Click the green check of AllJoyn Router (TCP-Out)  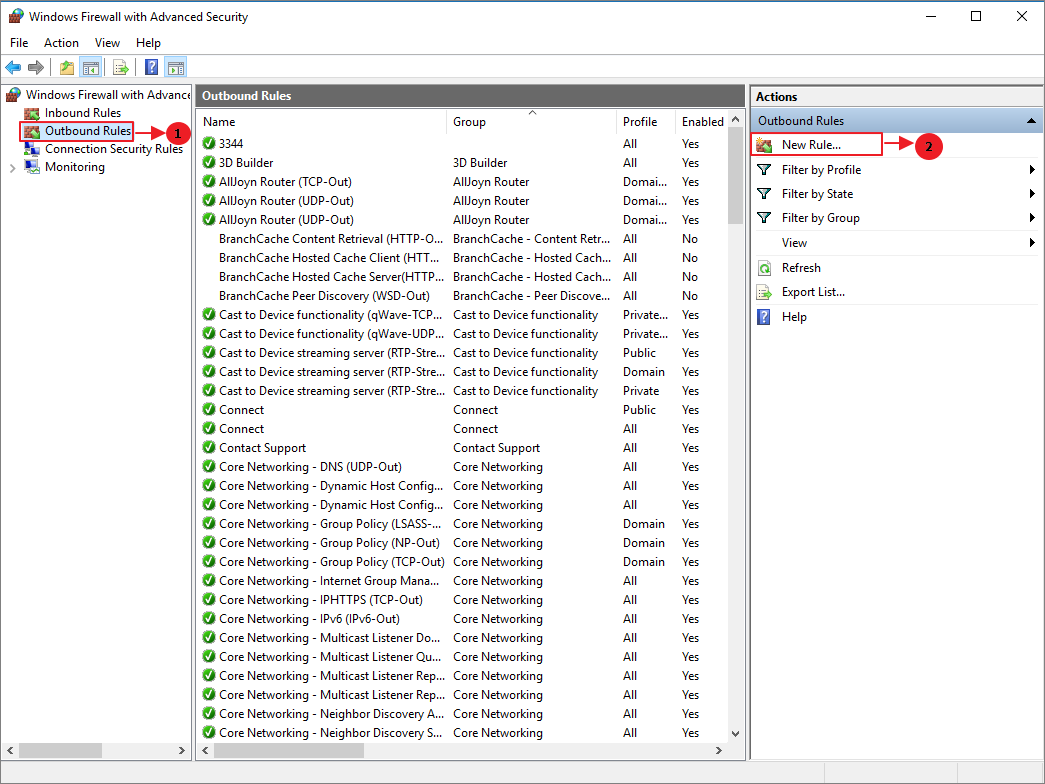click(x=209, y=181)
